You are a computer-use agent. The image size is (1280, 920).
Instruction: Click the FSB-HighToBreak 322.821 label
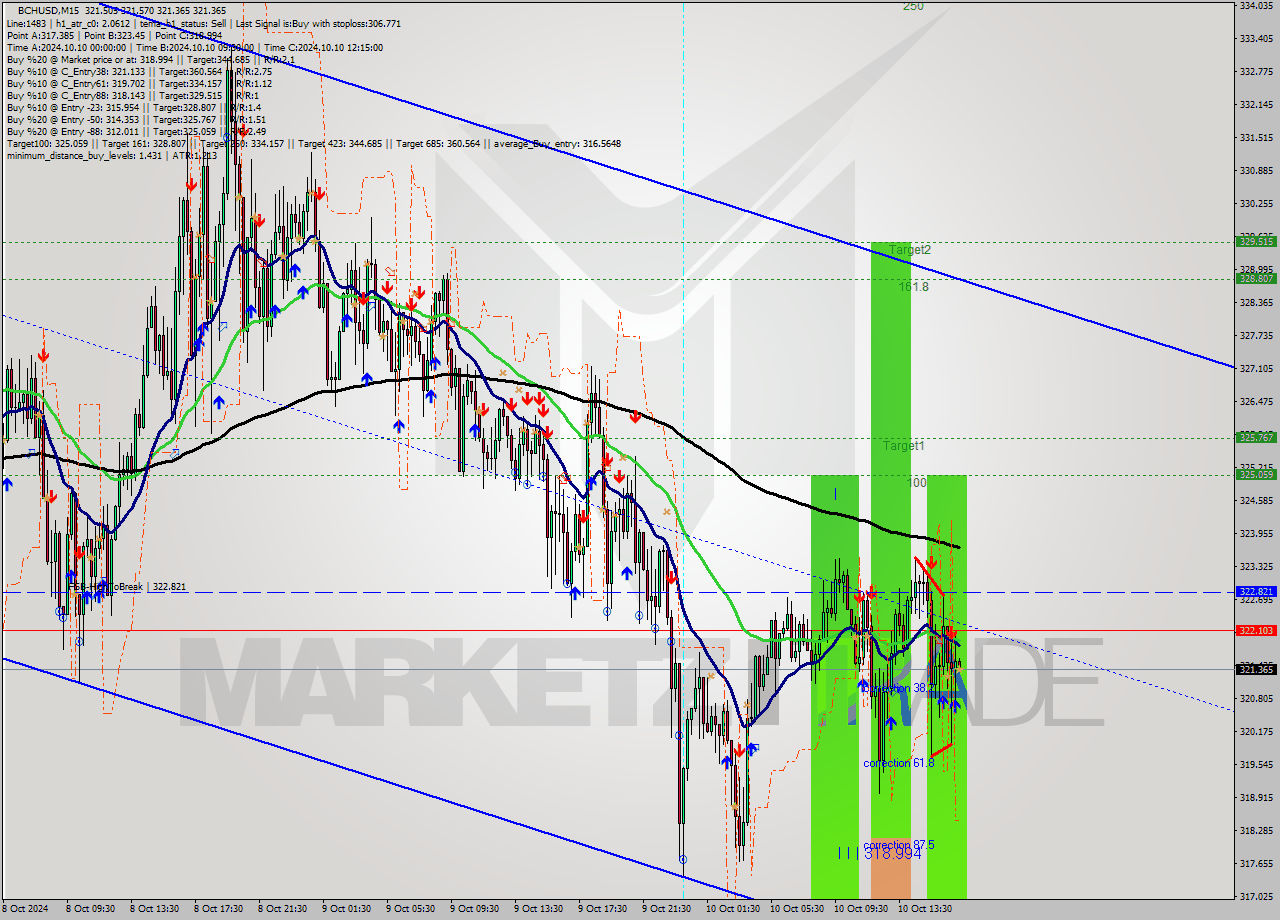coord(127,587)
